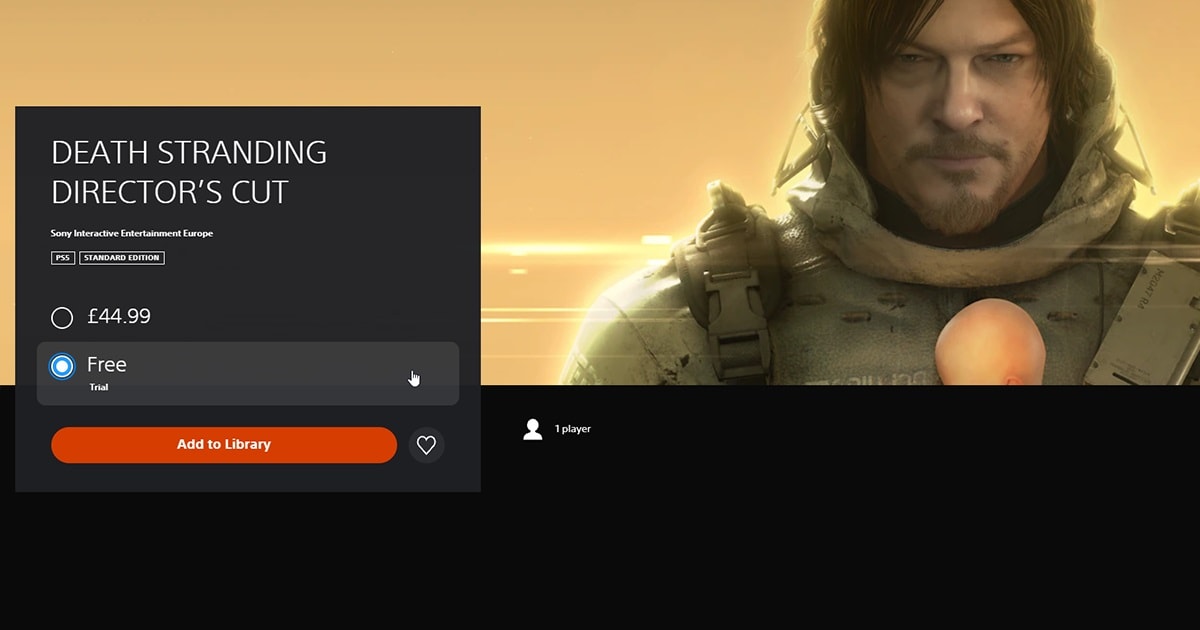Click the player silhouette icon

tap(533, 429)
